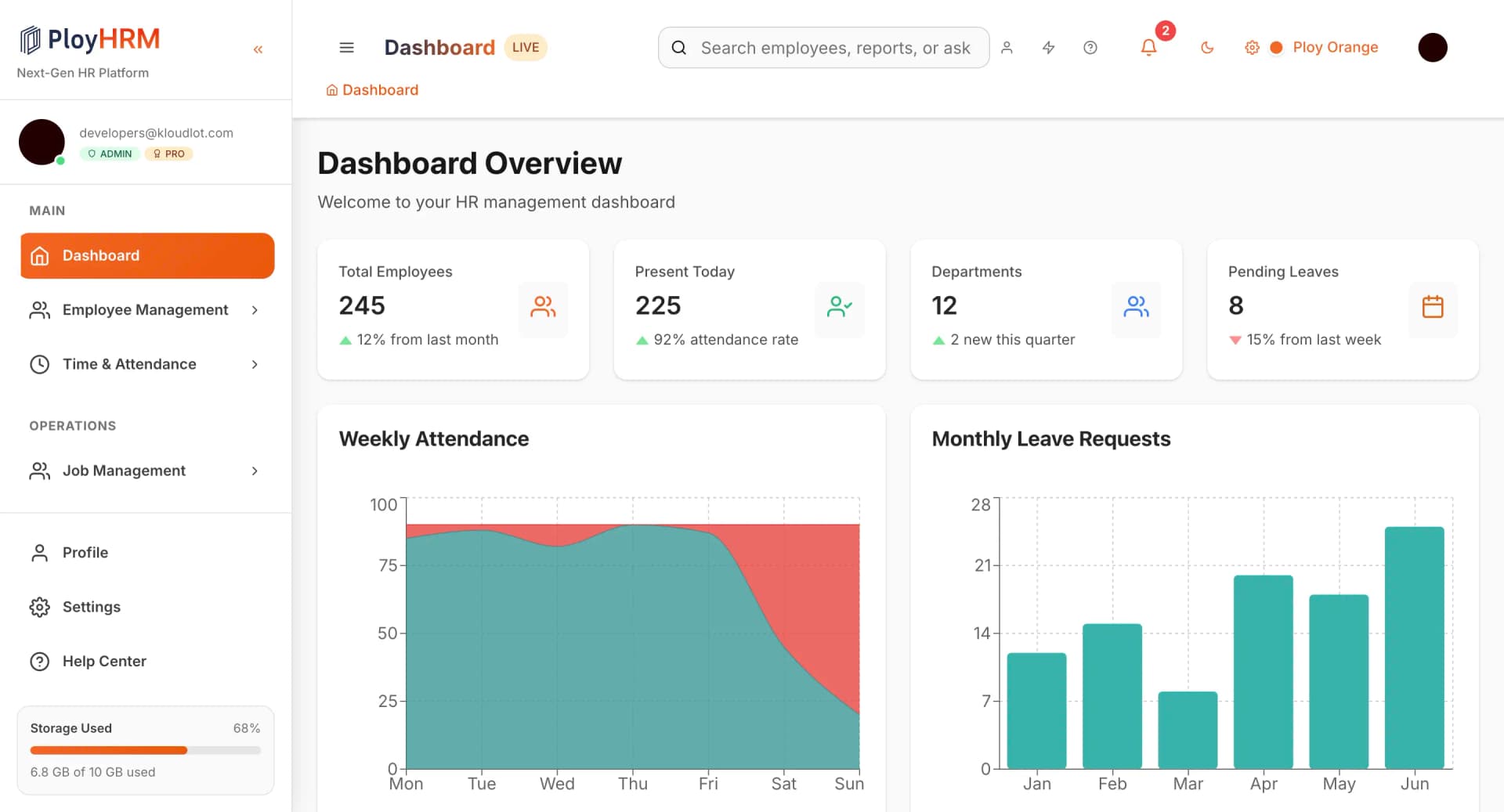Toggle dark mode with the moon icon
Viewport: 1504px width, 812px height.
1206,48
